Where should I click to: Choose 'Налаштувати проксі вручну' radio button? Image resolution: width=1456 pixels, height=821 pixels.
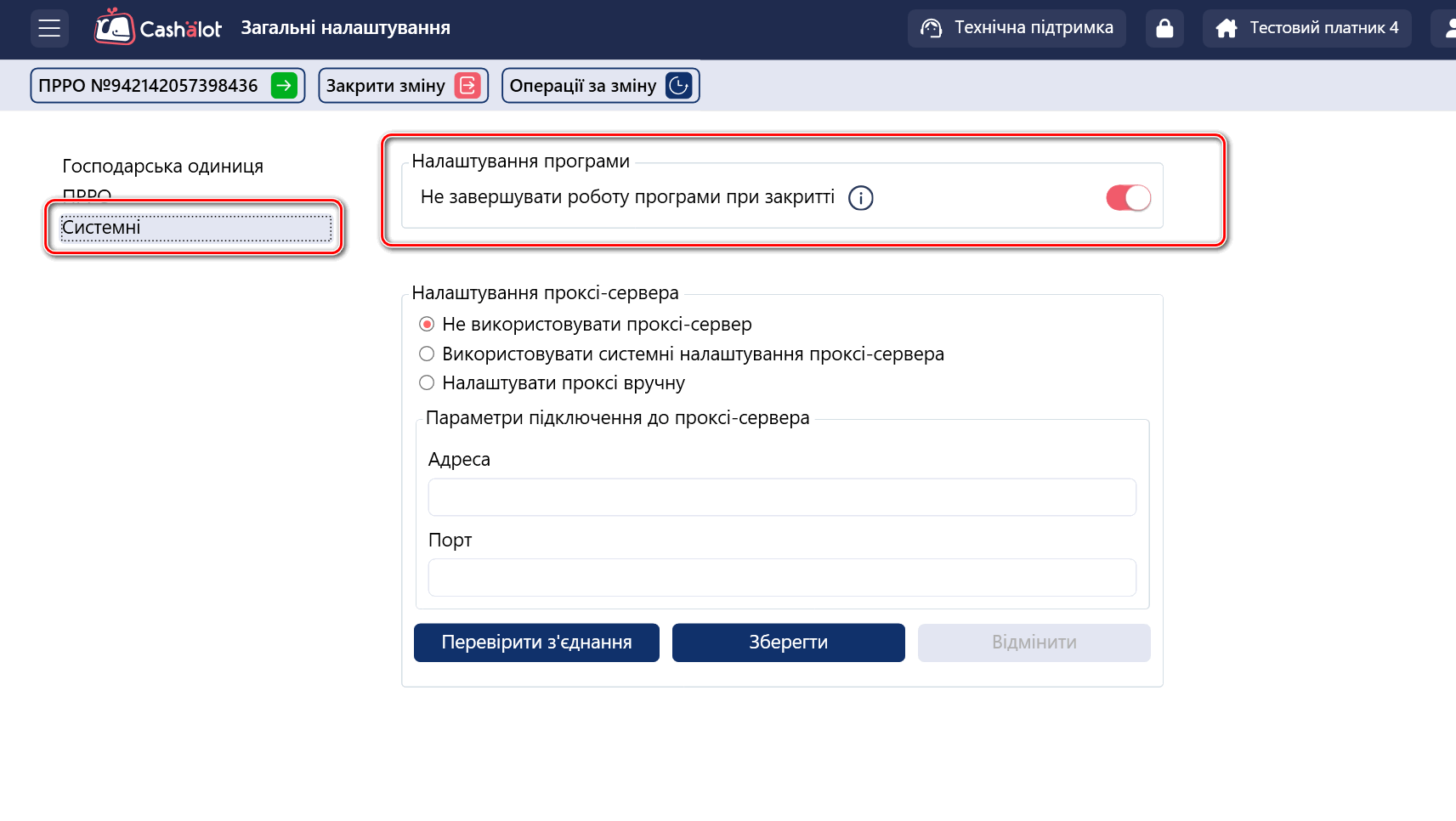pyautogui.click(x=427, y=383)
